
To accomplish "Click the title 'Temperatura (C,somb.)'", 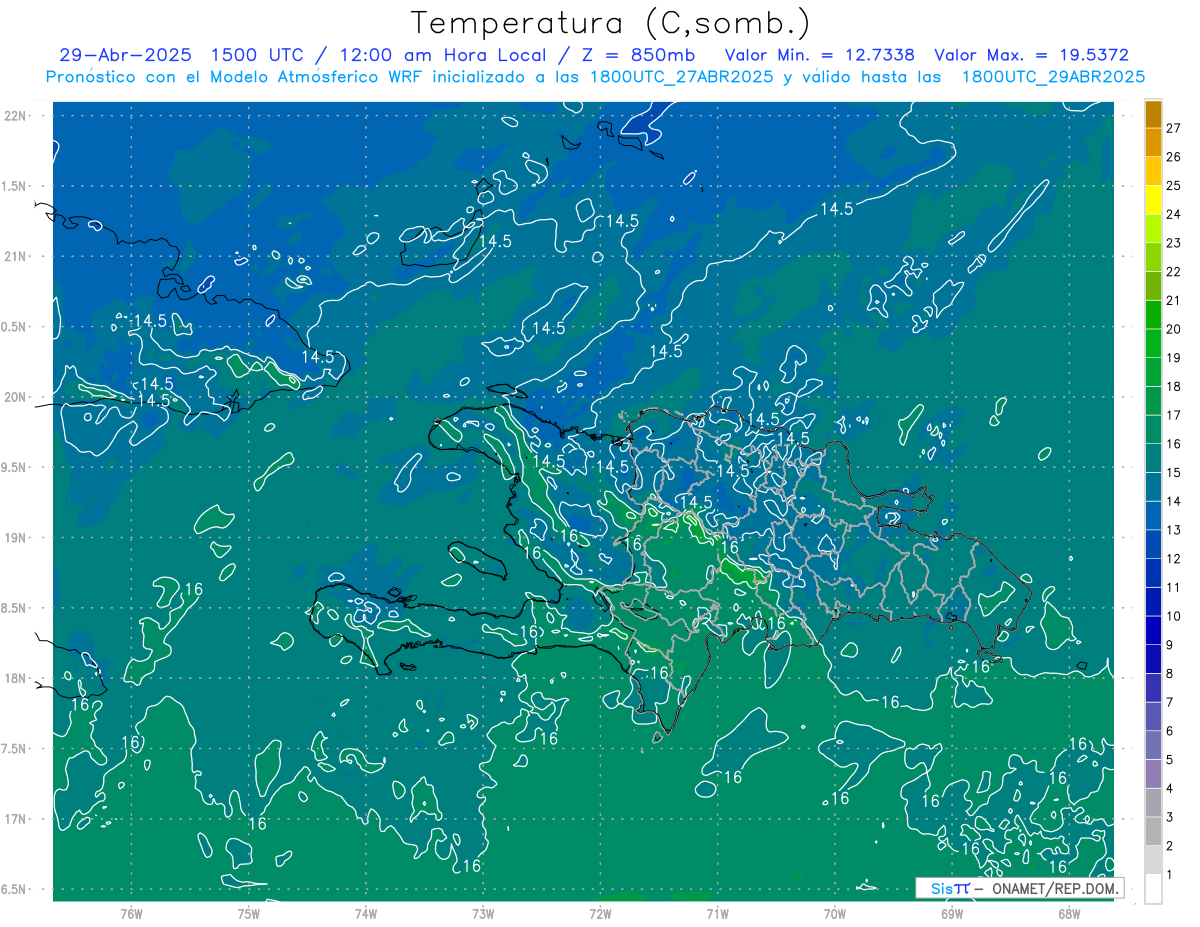I will point(610,24).
